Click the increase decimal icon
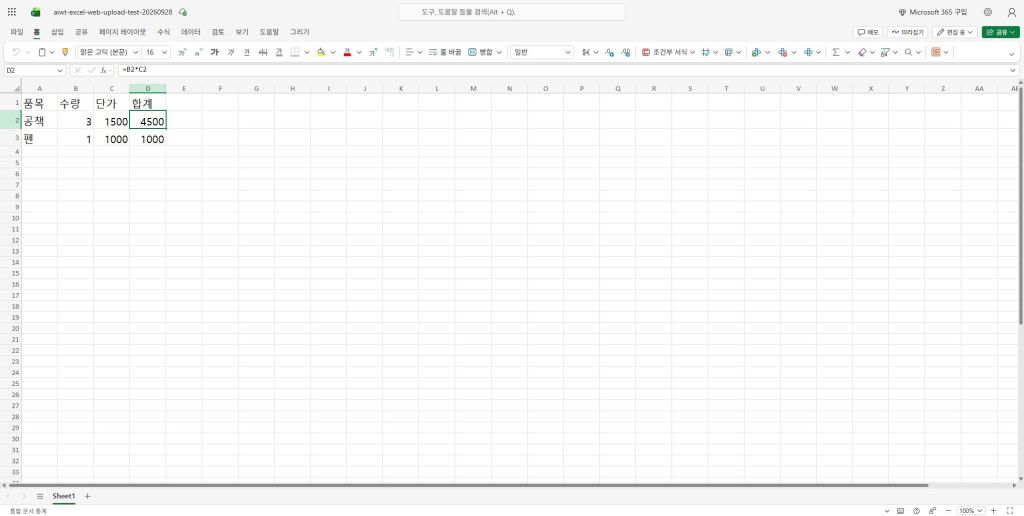This screenshot has width=1024, height=516. tap(609, 52)
